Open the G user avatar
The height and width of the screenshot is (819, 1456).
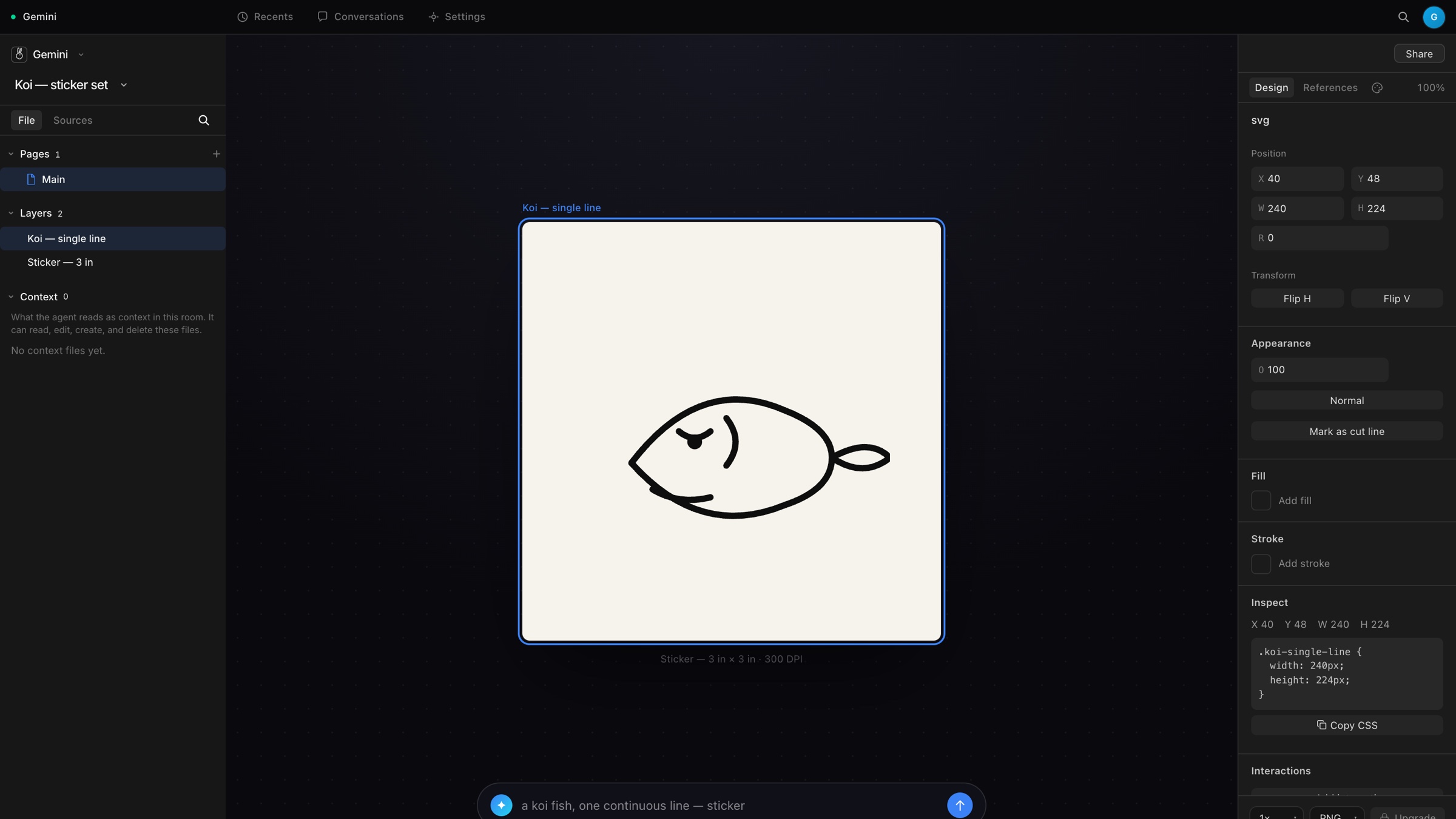1434,17
